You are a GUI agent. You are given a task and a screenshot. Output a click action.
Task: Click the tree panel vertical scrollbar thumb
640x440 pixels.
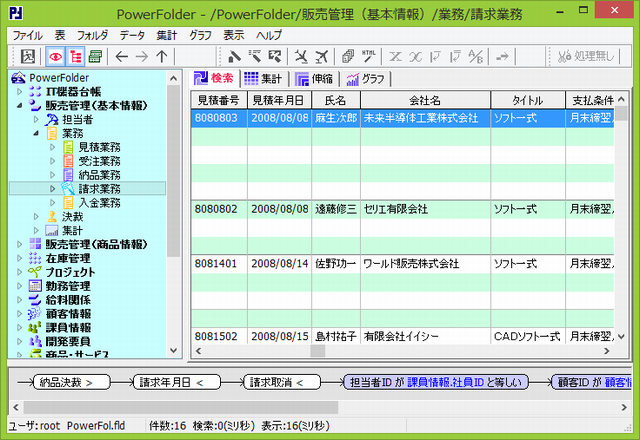click(x=174, y=171)
